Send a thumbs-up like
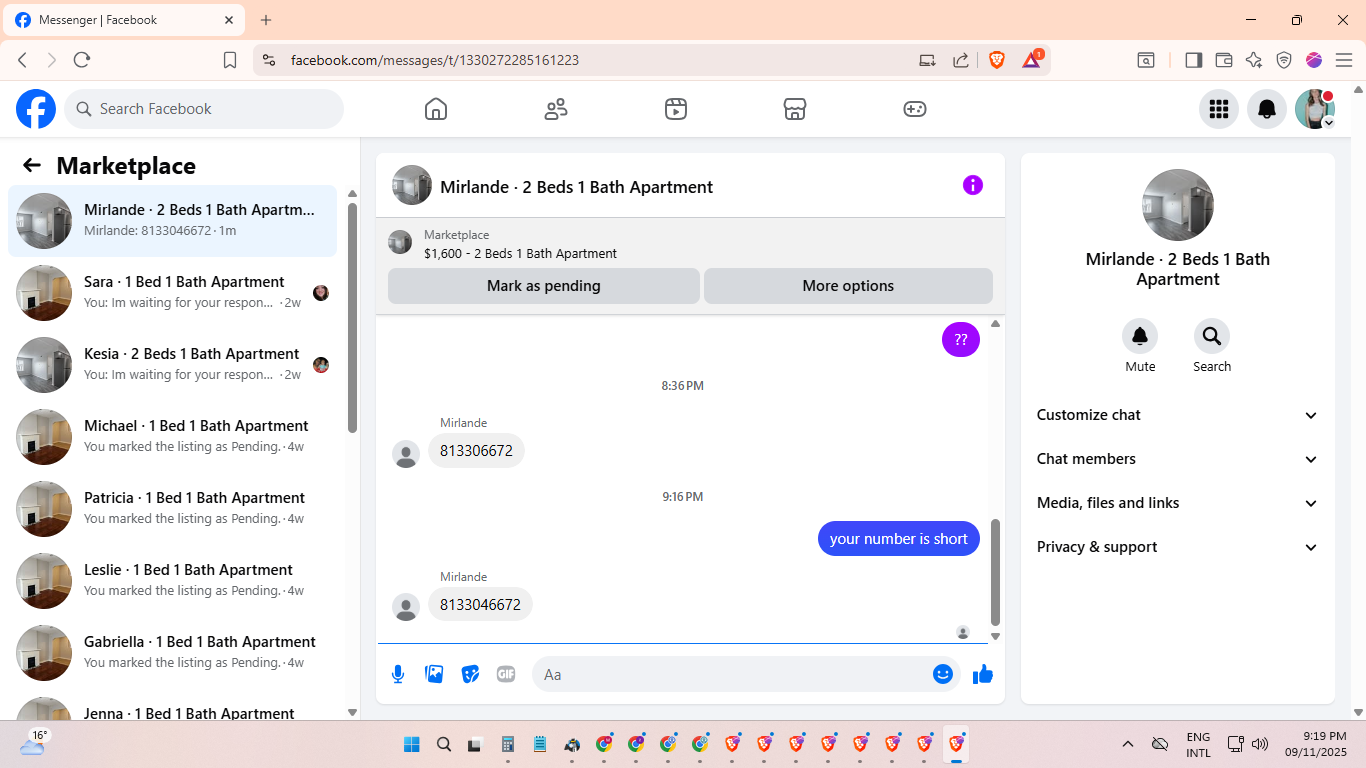The height and width of the screenshot is (768, 1366). point(983,674)
